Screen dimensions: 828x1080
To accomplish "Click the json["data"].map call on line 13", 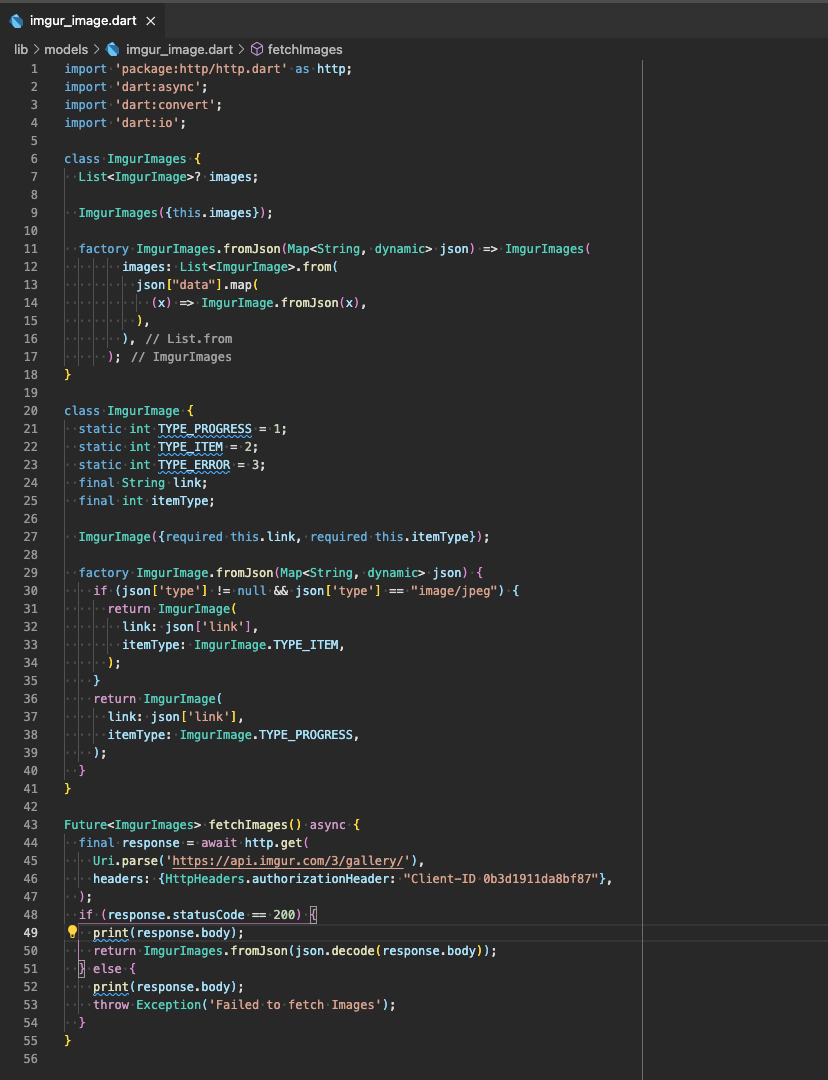I will click(x=194, y=284).
